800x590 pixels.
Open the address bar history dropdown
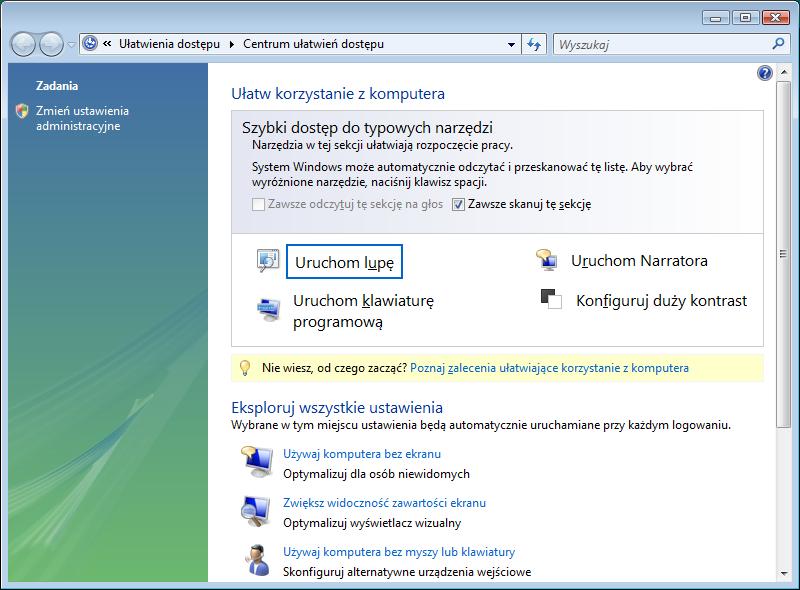[x=511, y=44]
